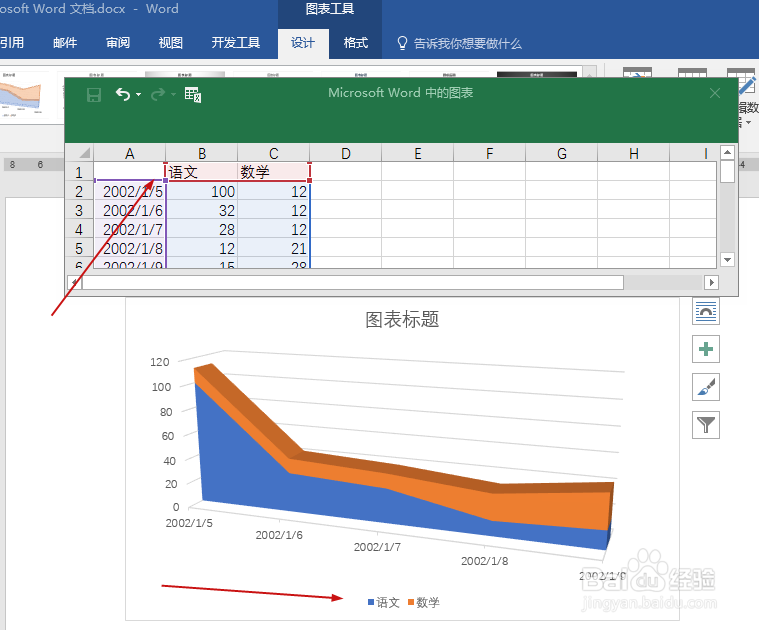Click the lightbulb Tell Me icon
This screenshot has height=630, width=759.
pos(402,43)
